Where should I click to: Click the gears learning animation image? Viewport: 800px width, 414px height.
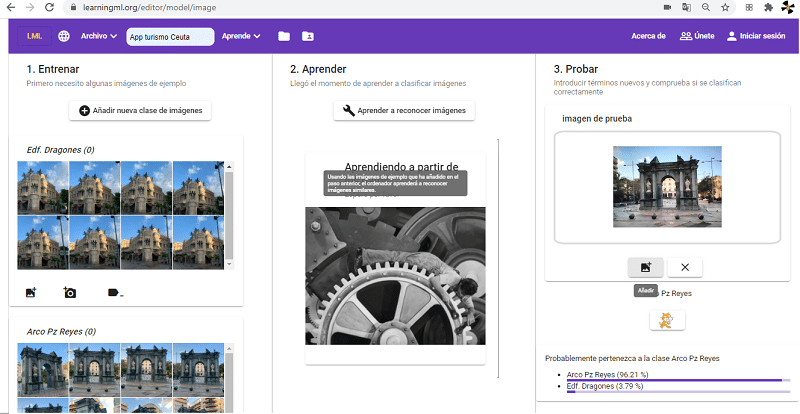[395, 276]
